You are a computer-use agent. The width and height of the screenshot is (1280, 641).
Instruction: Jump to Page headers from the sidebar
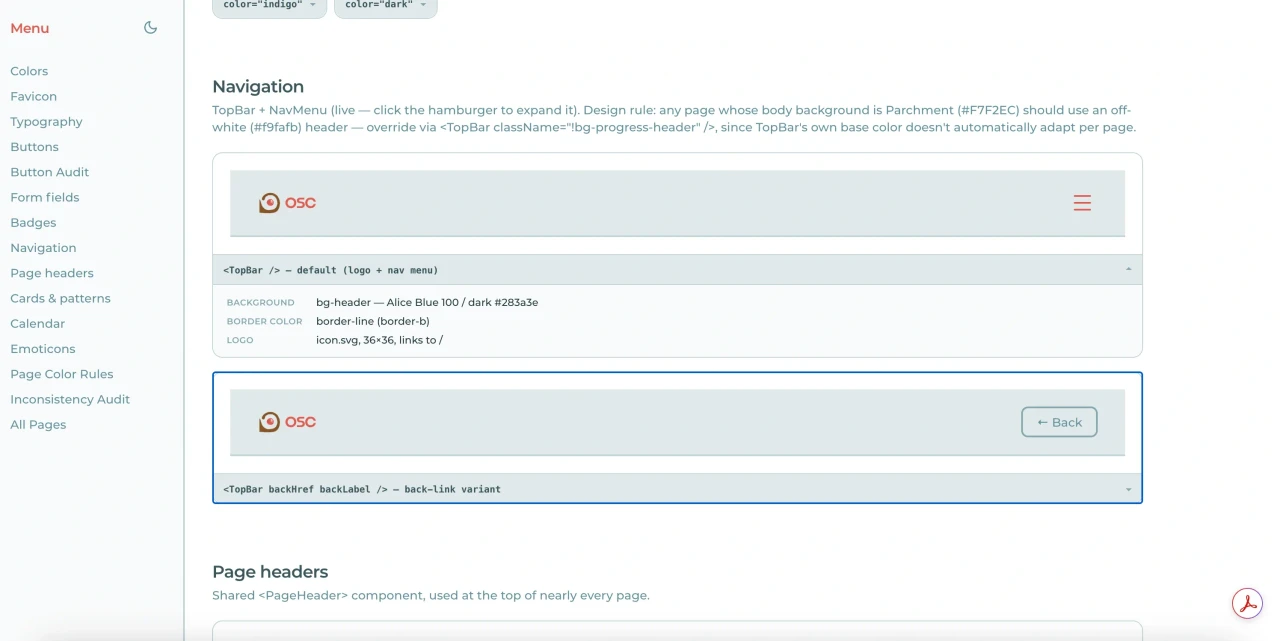pos(52,273)
